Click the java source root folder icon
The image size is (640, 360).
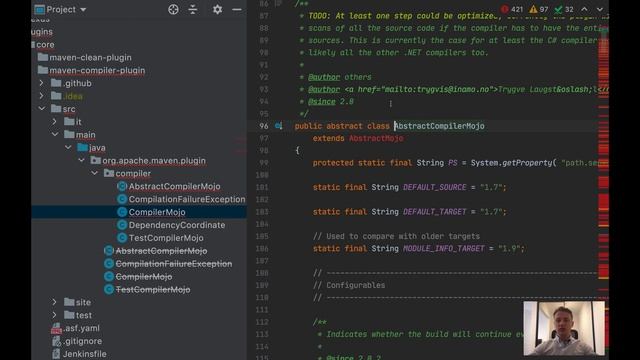(82, 147)
